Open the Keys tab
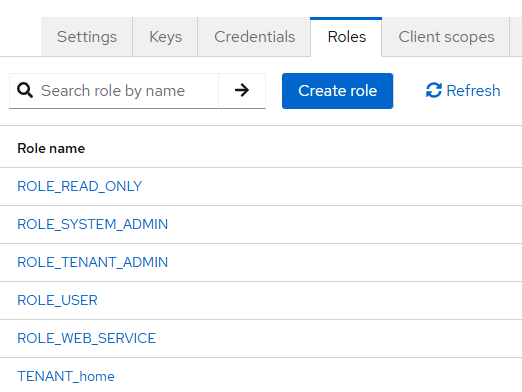Screen dimensions: 522x392 (165, 37)
